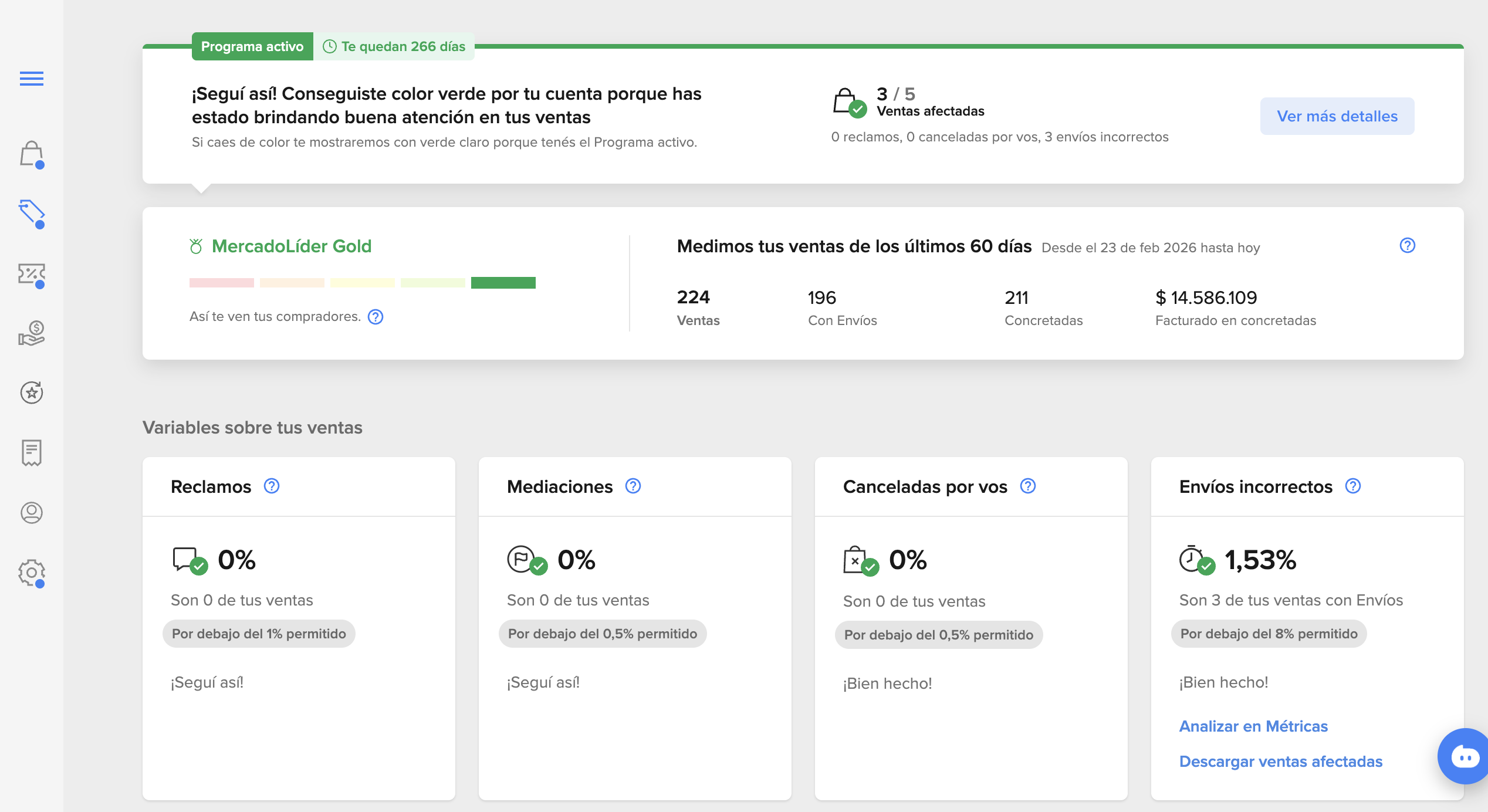Image resolution: width=1488 pixels, height=812 pixels.
Task: Open the chat assistant bubble at bottom right
Action: click(x=1464, y=756)
